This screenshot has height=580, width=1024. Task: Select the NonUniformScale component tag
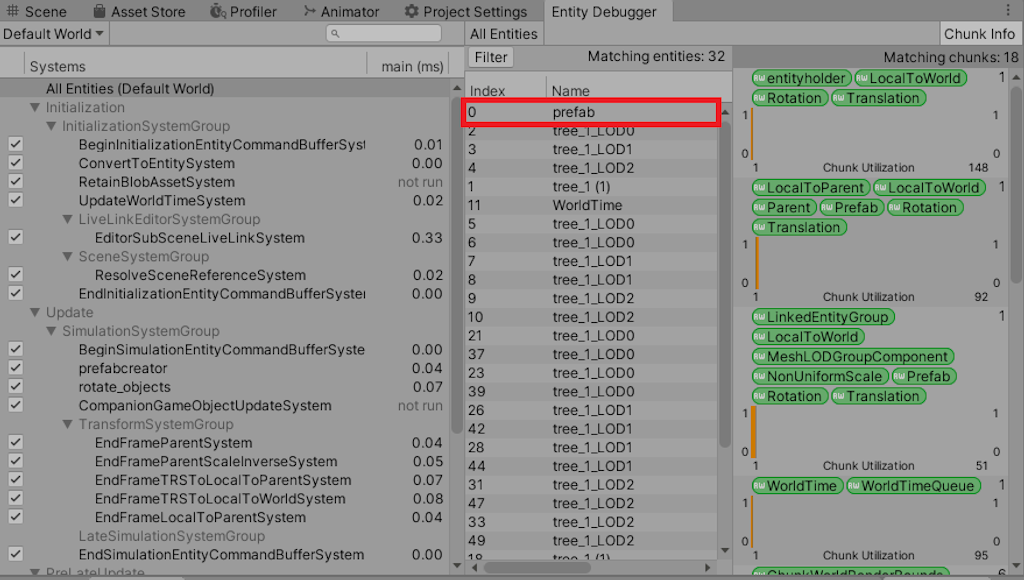[x=820, y=377]
